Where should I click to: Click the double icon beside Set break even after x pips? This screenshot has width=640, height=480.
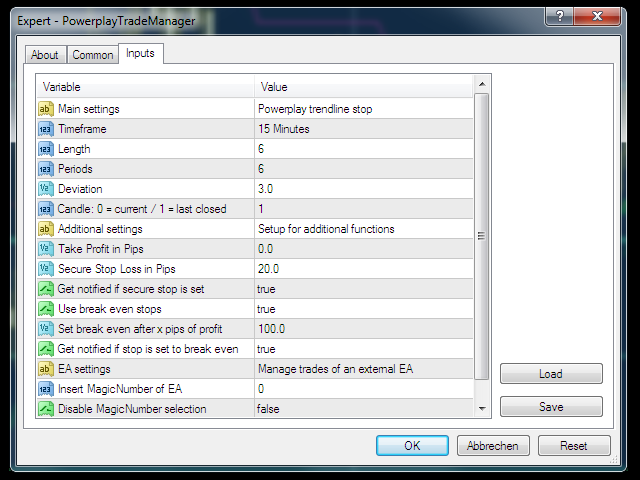point(46,329)
